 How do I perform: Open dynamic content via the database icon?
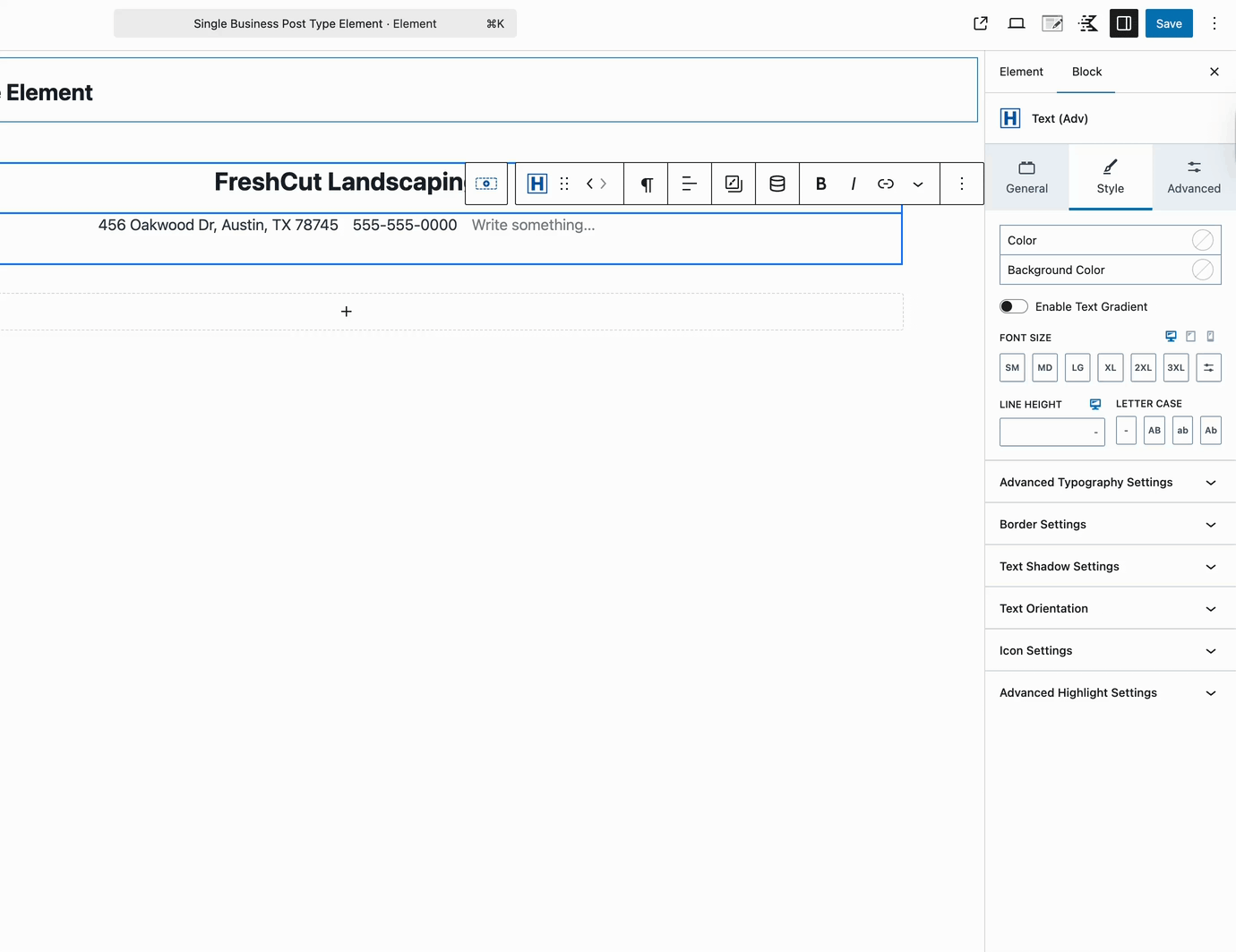pos(777,183)
